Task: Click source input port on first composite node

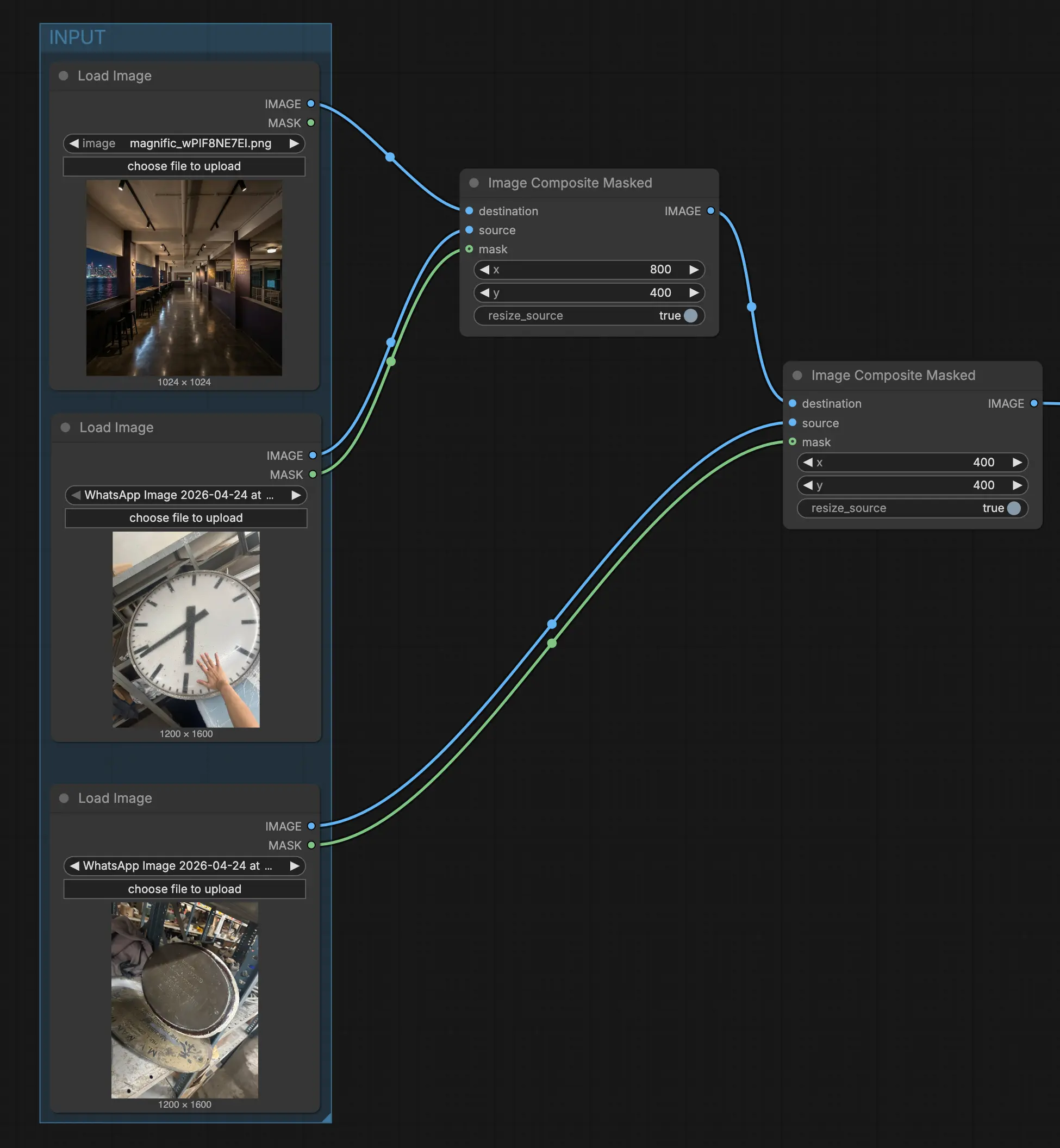Action: click(469, 230)
